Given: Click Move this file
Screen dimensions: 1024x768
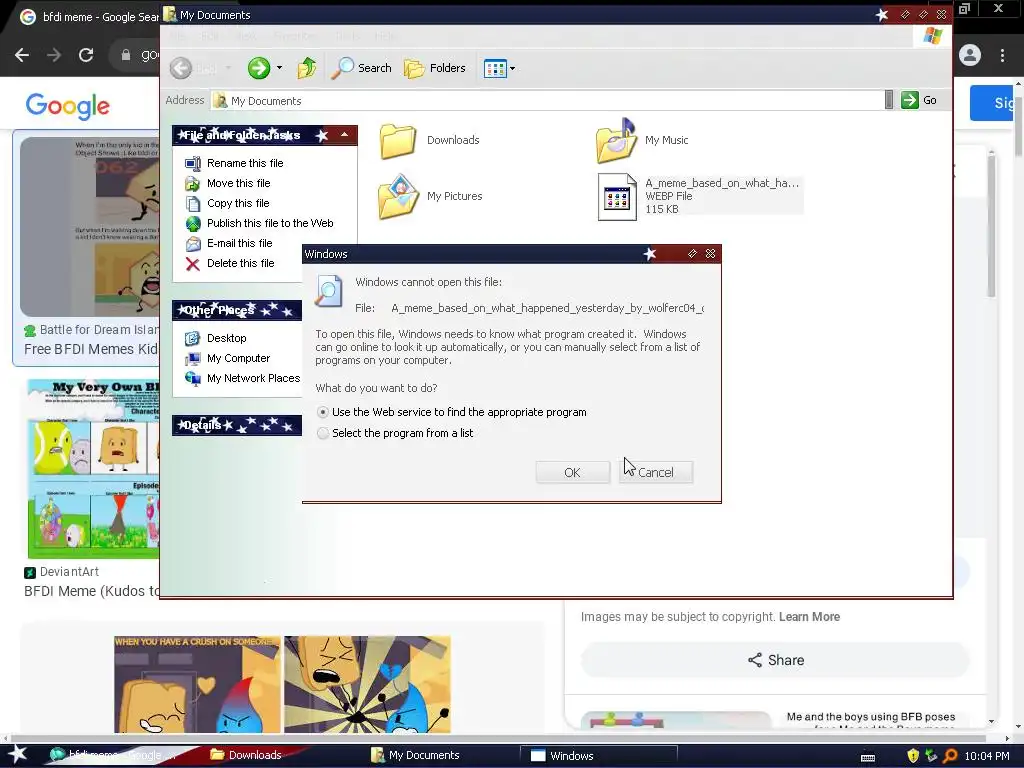Looking at the screenshot, I should click(x=238, y=184).
